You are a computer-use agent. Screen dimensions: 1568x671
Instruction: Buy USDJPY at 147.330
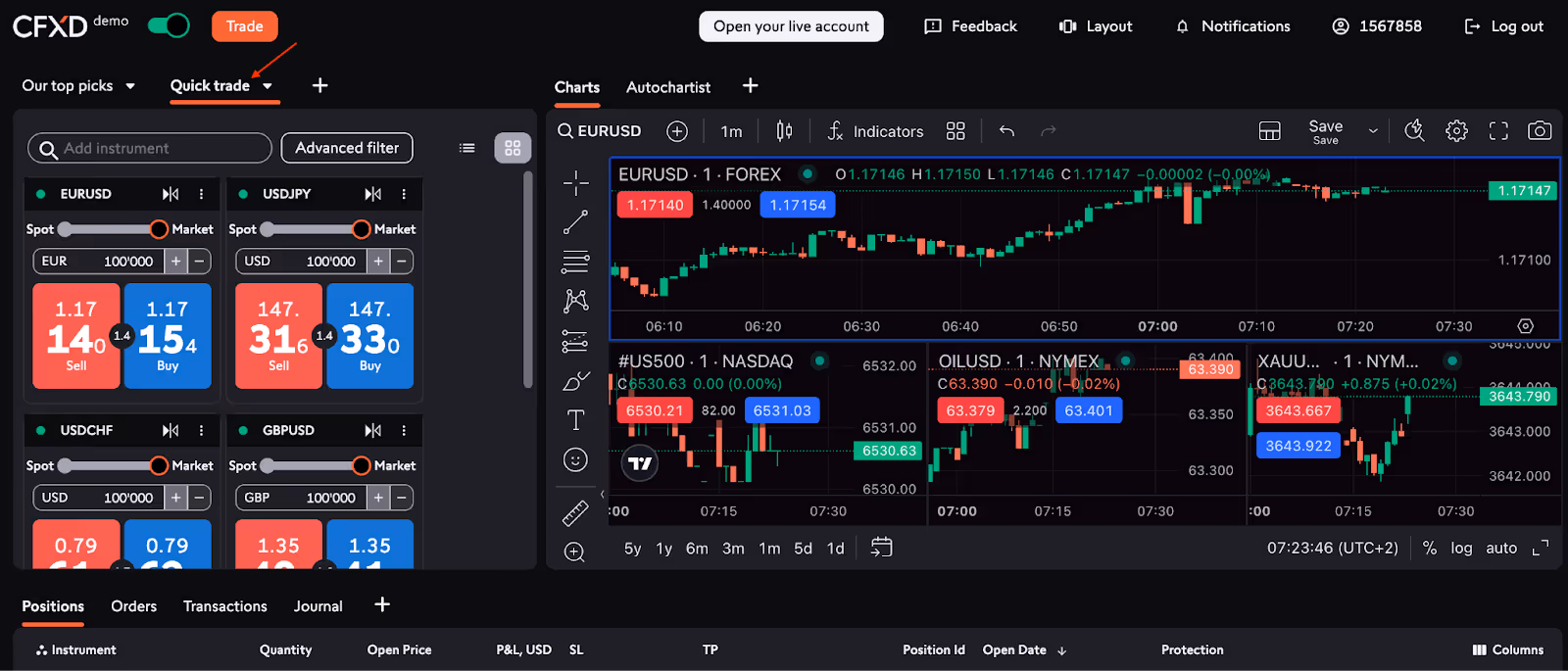(369, 336)
